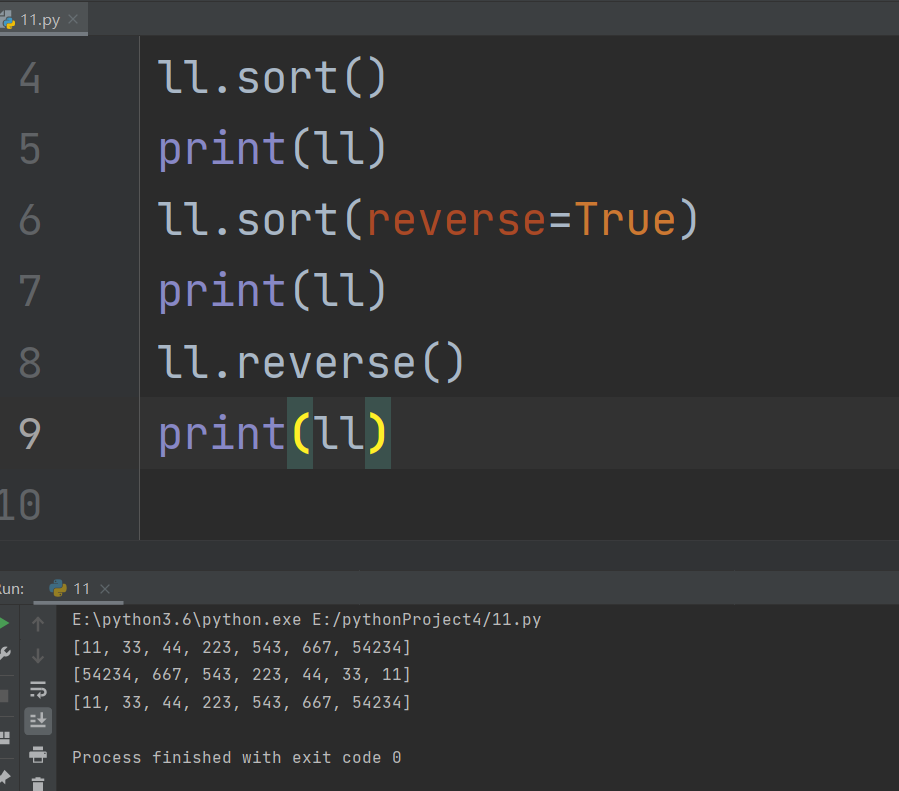The width and height of the screenshot is (899, 791).
Task: Clear the console with the trash icon
Action: [38, 784]
